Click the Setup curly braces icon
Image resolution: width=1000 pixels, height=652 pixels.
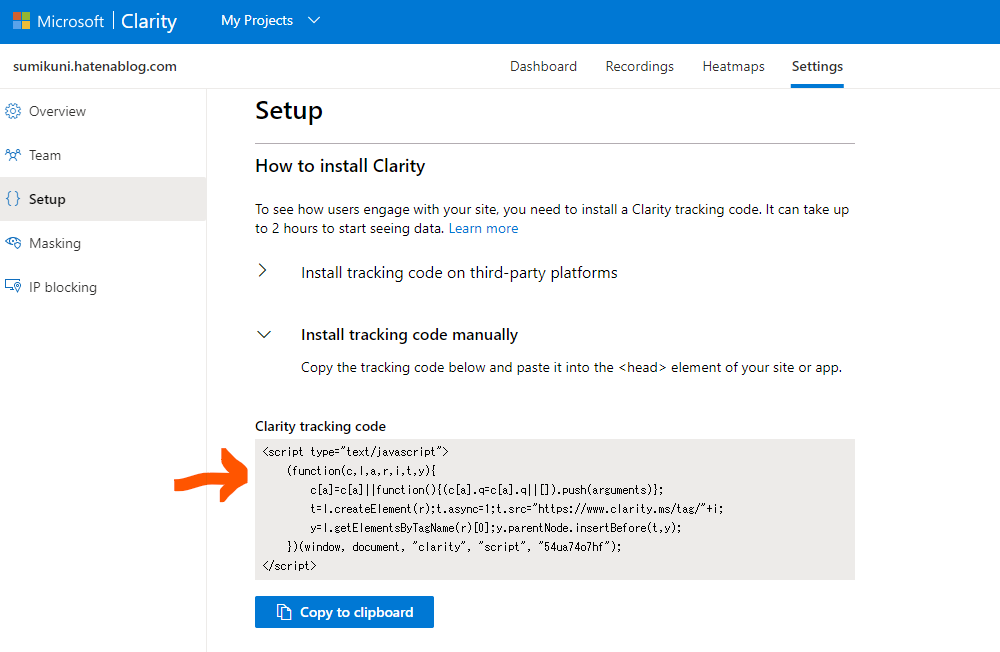(x=14, y=198)
